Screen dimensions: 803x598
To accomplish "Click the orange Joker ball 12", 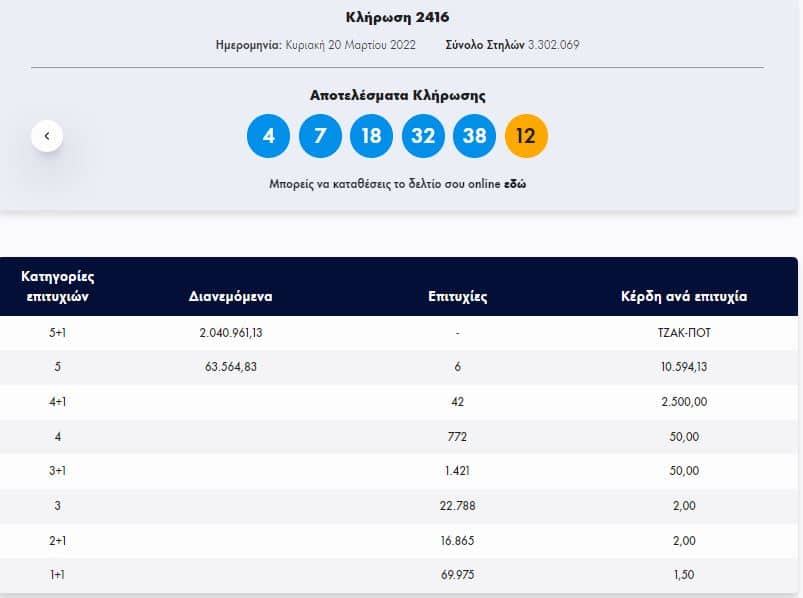I will pyautogui.click(x=526, y=136).
